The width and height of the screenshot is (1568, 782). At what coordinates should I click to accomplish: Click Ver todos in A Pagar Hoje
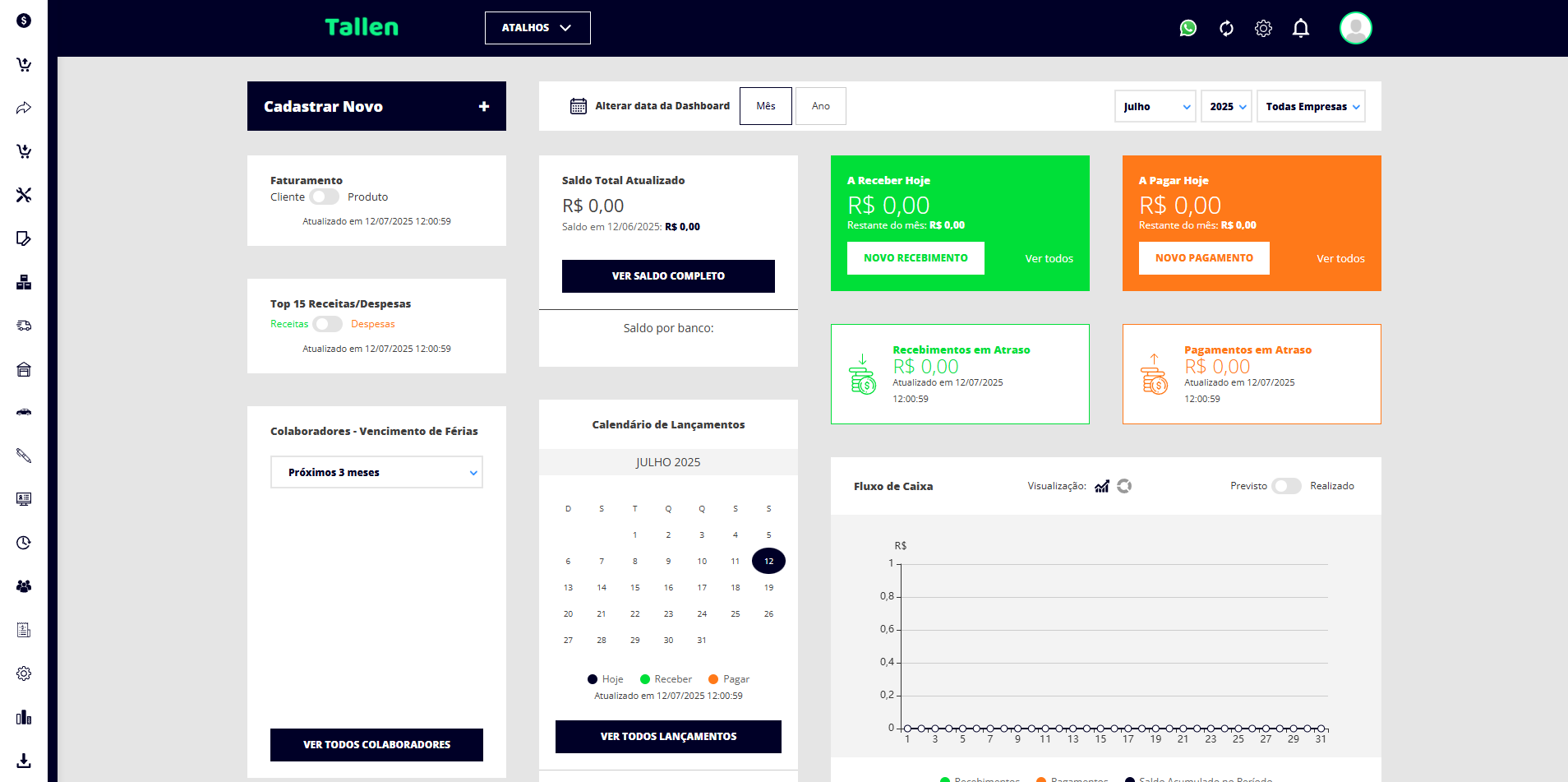tap(1340, 259)
